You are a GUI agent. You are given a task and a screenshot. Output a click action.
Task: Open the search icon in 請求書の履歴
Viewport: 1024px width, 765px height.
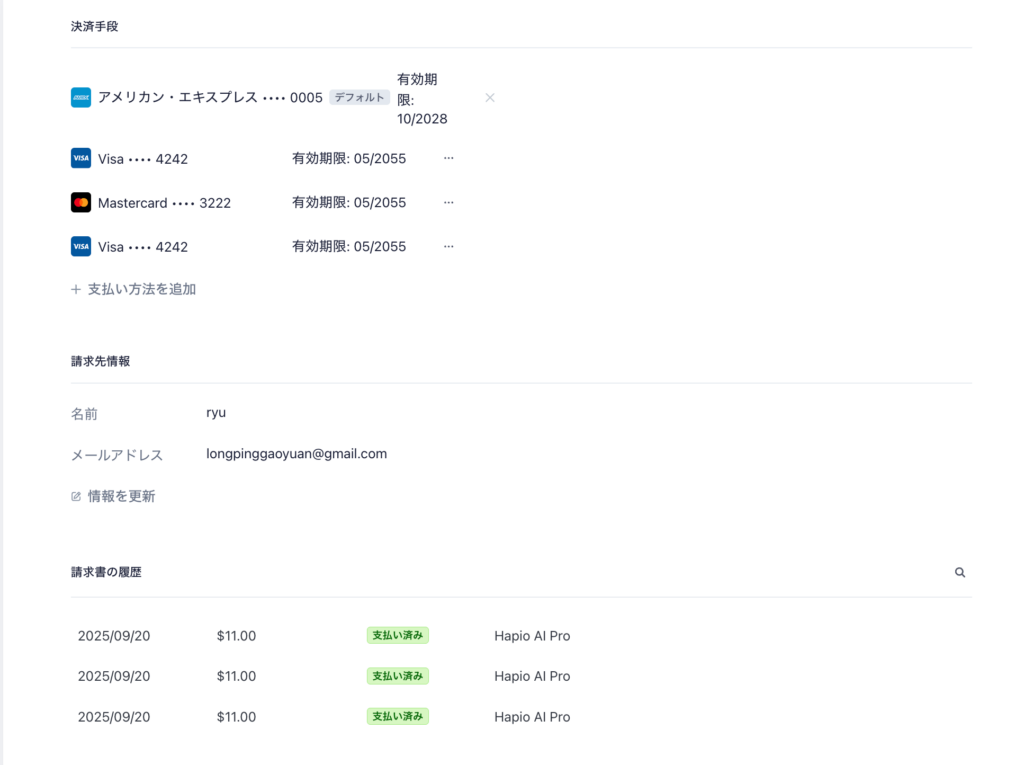click(x=959, y=572)
